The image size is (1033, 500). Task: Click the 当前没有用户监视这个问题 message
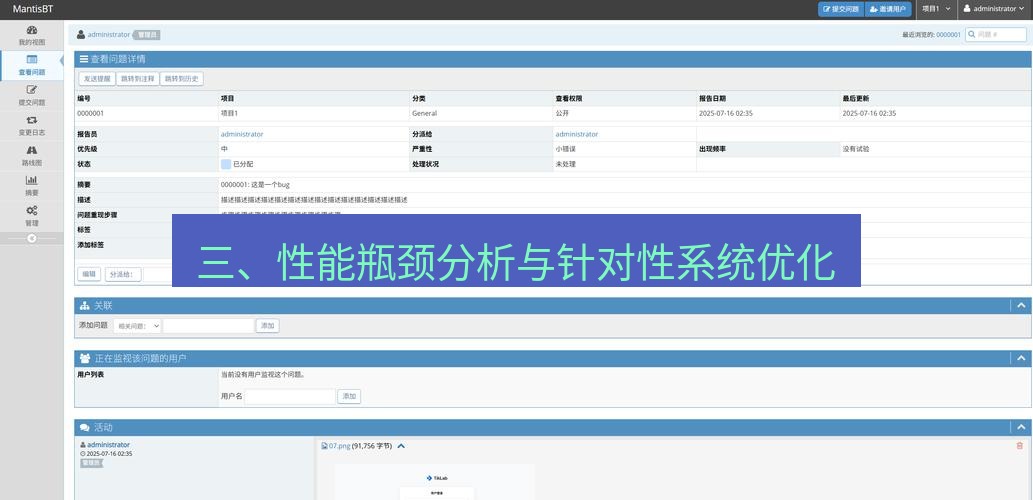[x=263, y=375]
